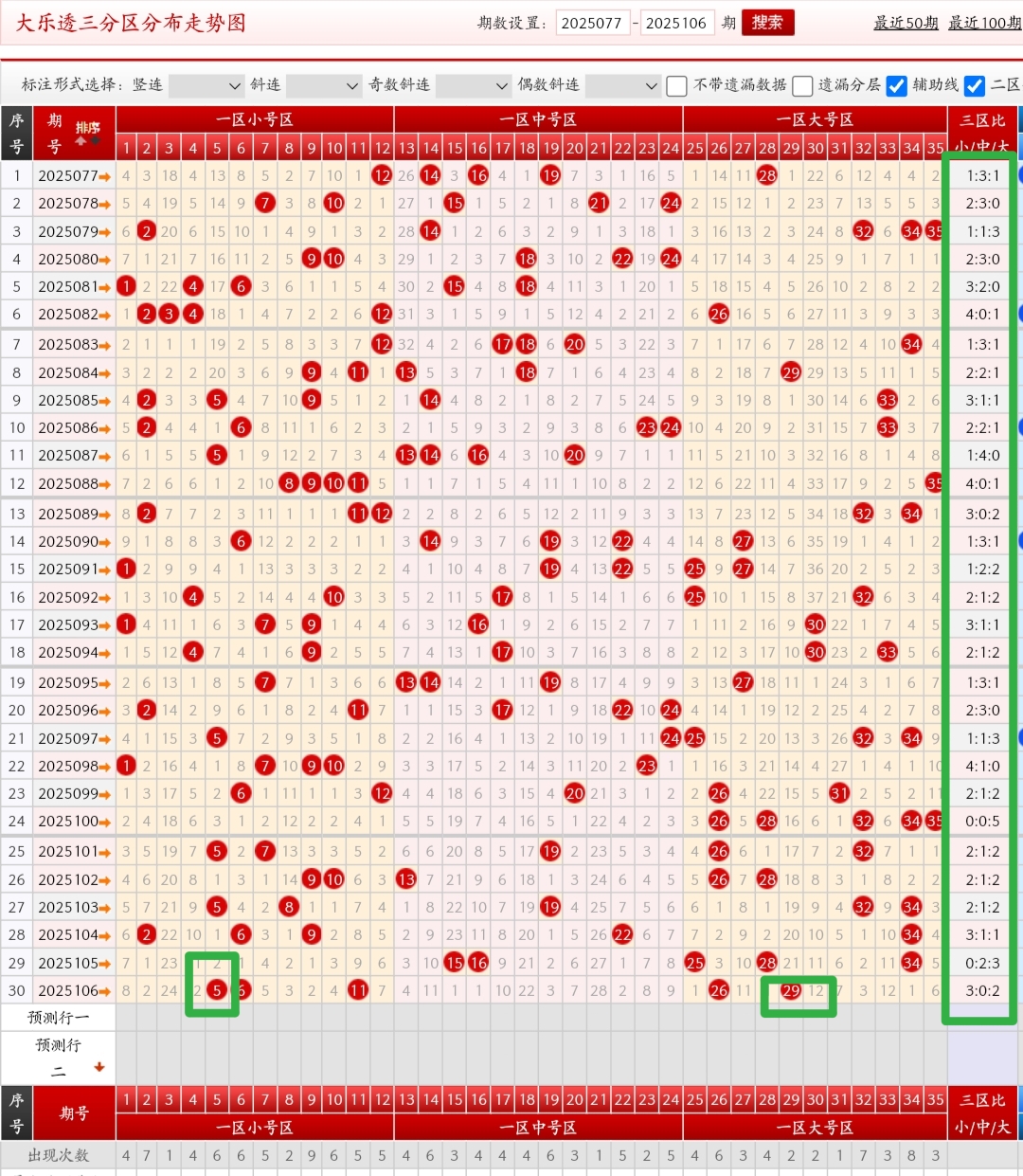
Task: Click the orange arrow next to issue 2025096
Action: (x=104, y=711)
